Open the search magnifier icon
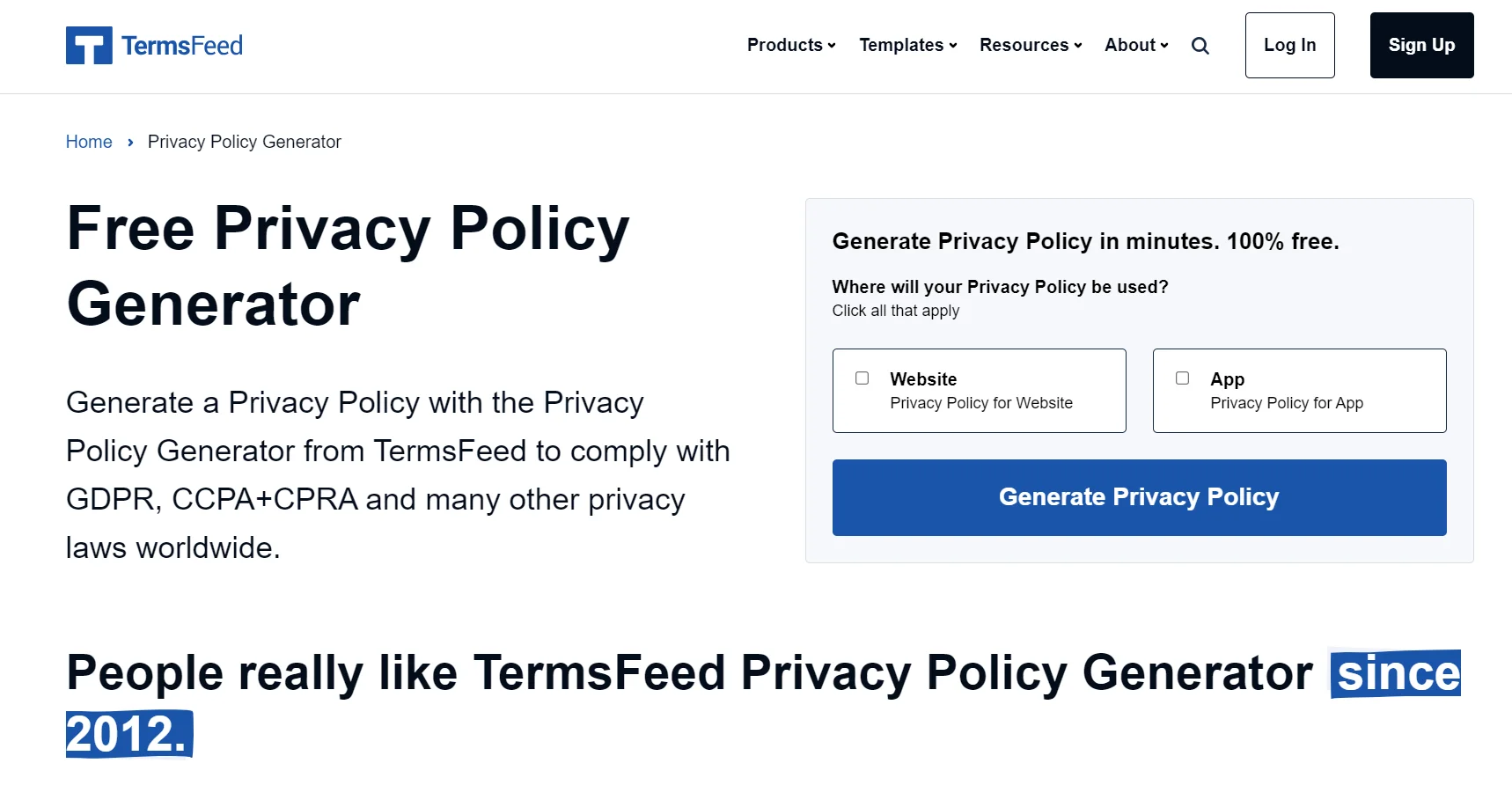Screen dimensions: 1512x800 (1200, 45)
